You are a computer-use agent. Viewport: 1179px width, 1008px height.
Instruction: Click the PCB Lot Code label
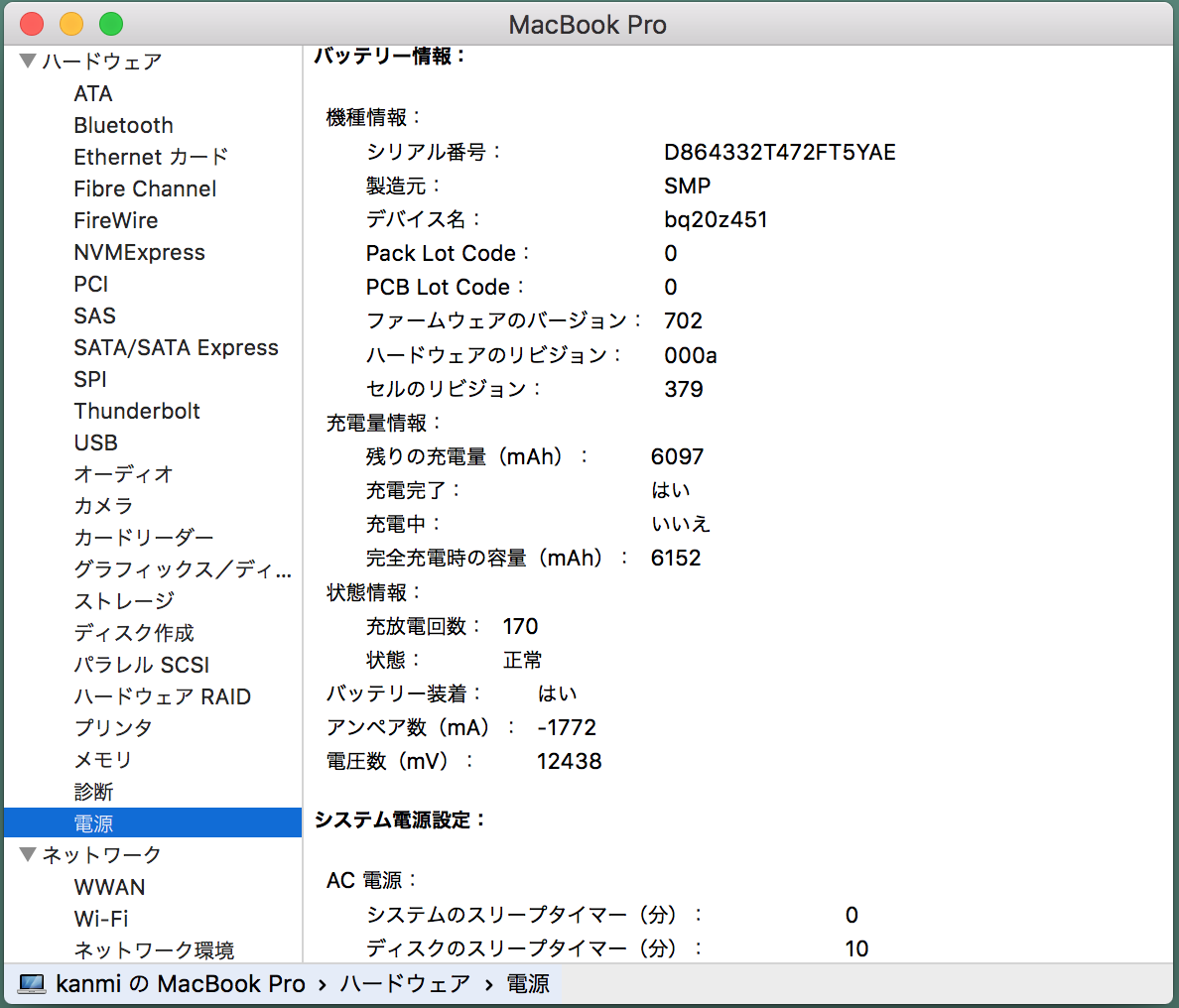(x=445, y=287)
